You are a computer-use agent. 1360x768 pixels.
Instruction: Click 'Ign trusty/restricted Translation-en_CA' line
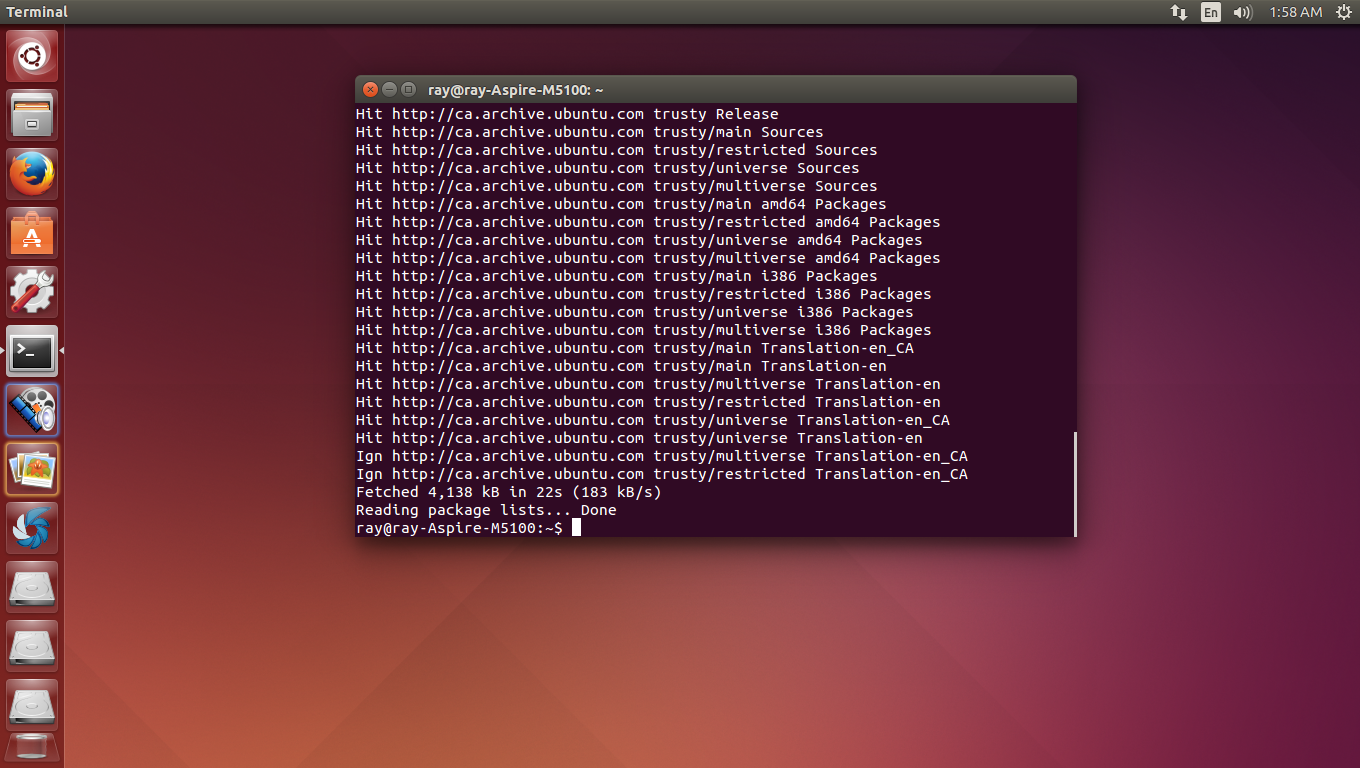(662, 474)
